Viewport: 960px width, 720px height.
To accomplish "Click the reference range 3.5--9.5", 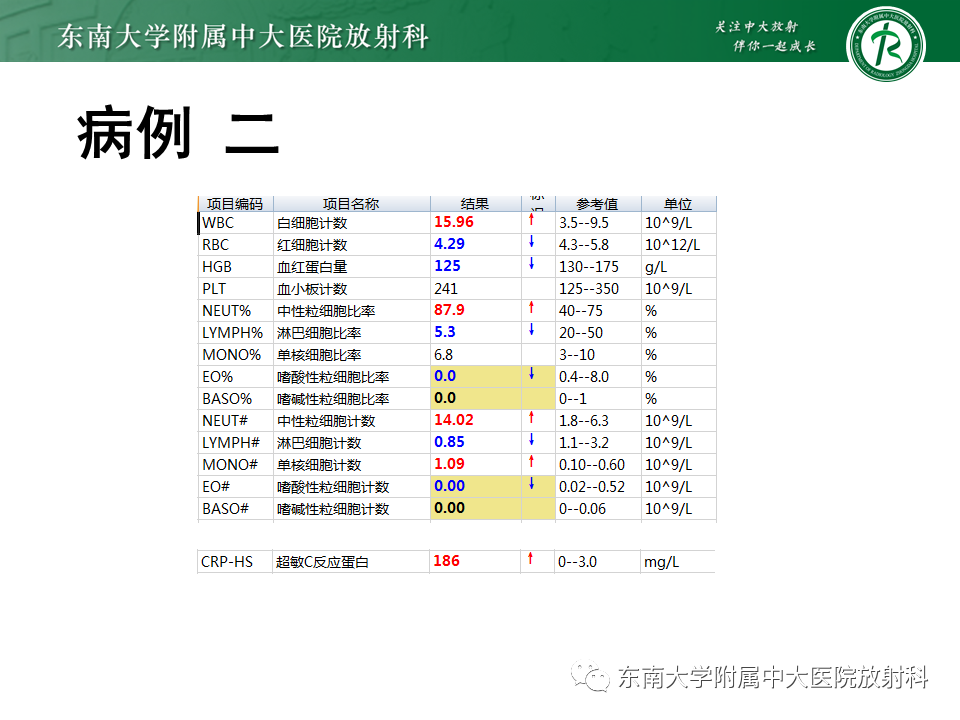I will (x=584, y=223).
